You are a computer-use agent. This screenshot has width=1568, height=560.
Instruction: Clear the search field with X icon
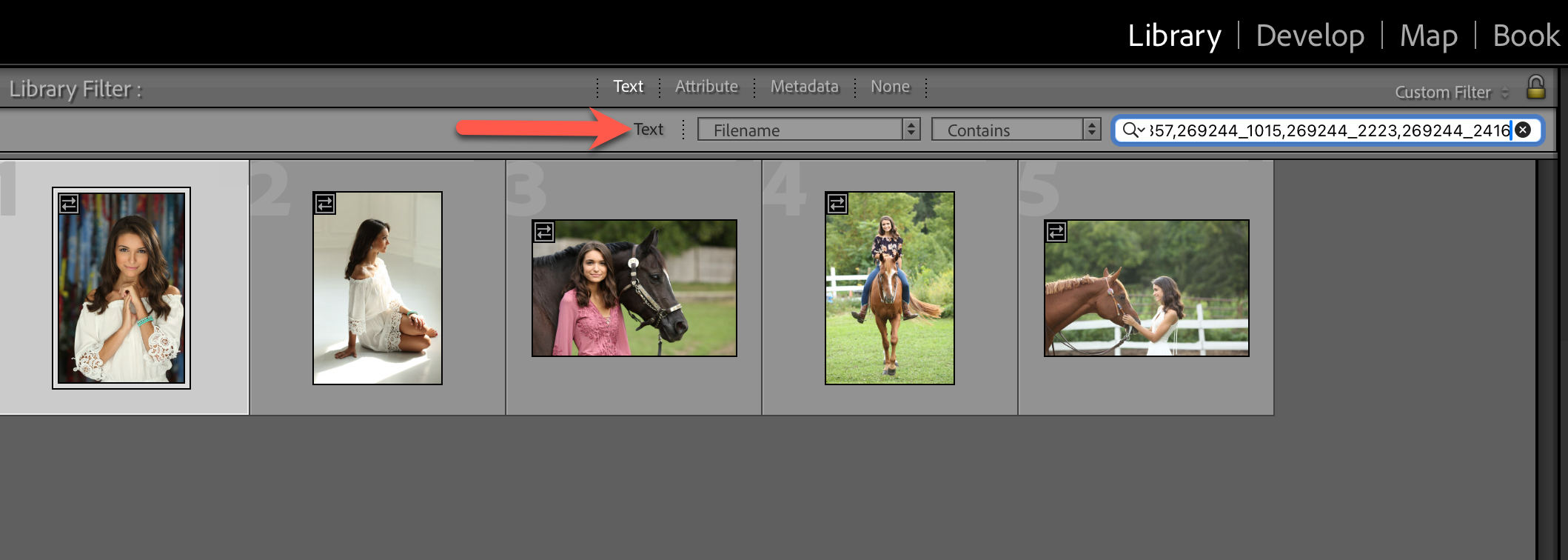click(x=1523, y=130)
